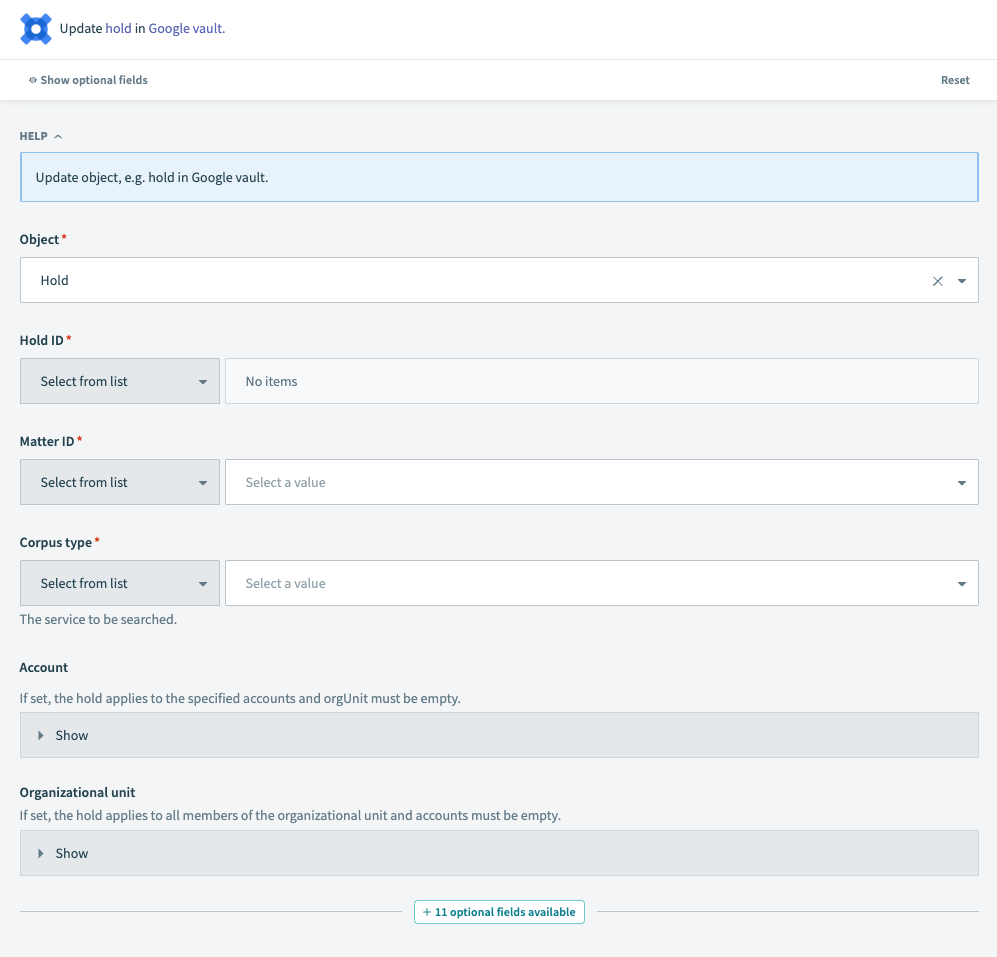
Task: Open the Corpus type Select from list dropdown
Action: 119,583
